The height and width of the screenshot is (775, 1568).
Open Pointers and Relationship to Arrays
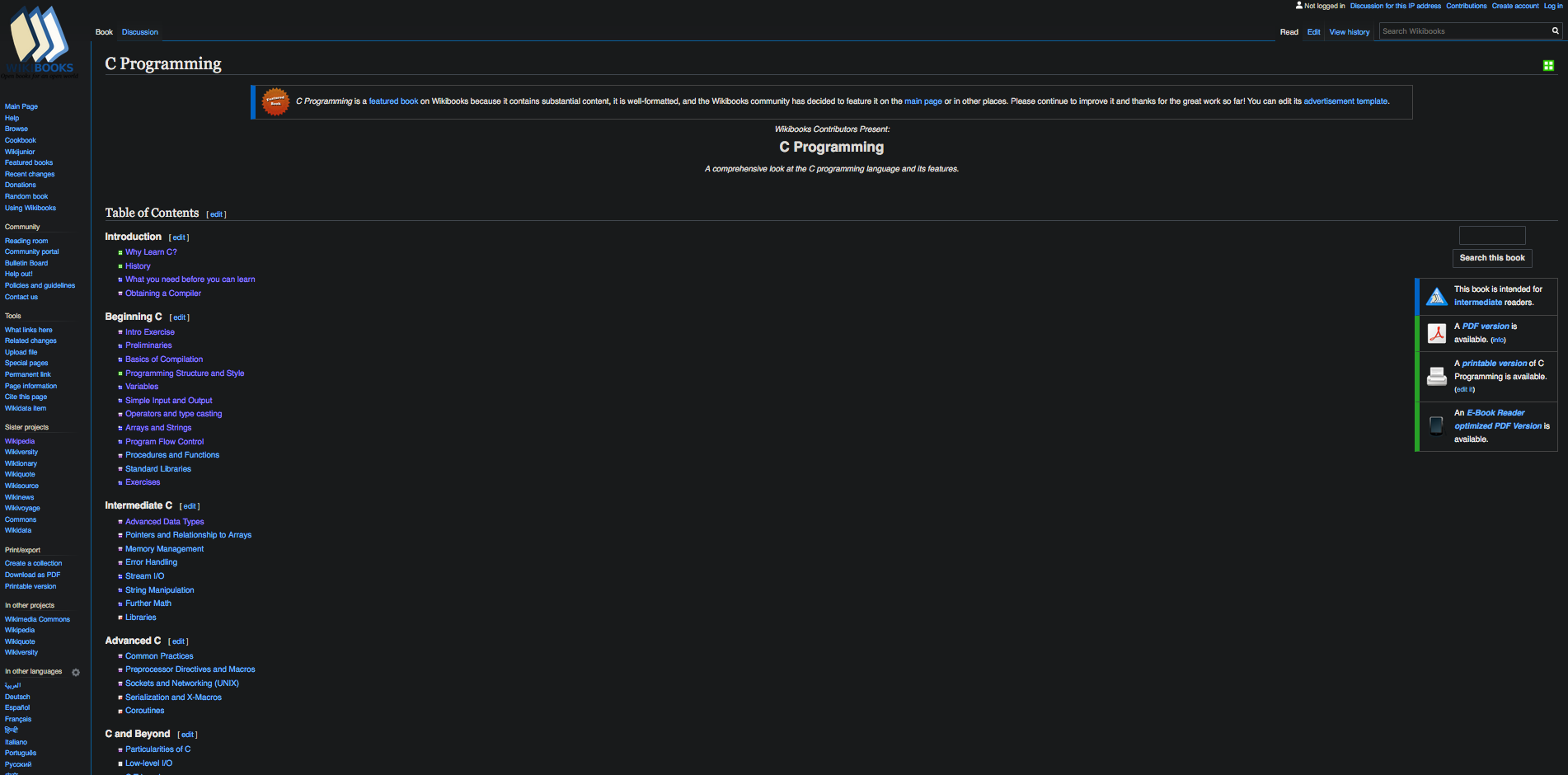click(x=189, y=535)
